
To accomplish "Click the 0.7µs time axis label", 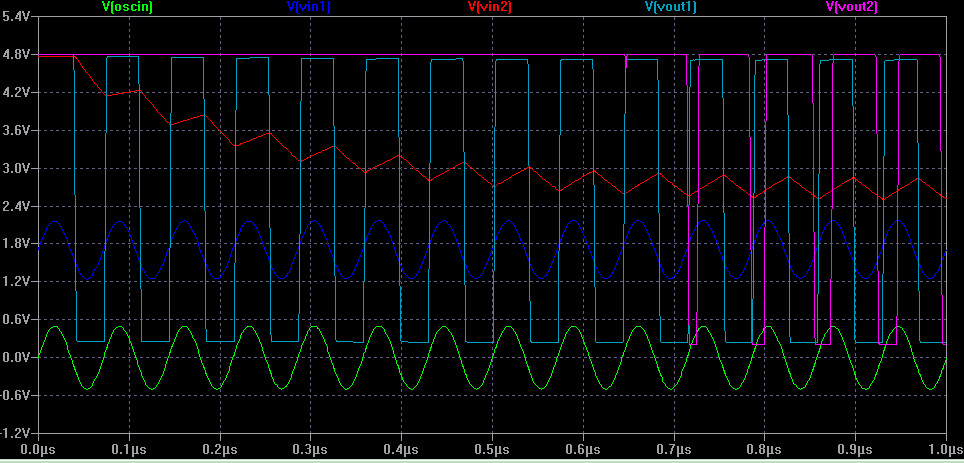I will tap(673, 450).
